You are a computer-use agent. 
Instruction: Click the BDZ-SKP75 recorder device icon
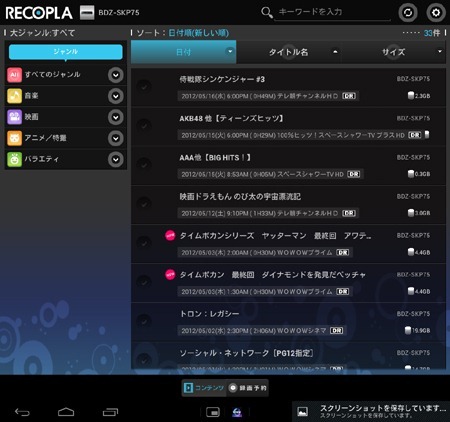pyautogui.click(x=87, y=13)
